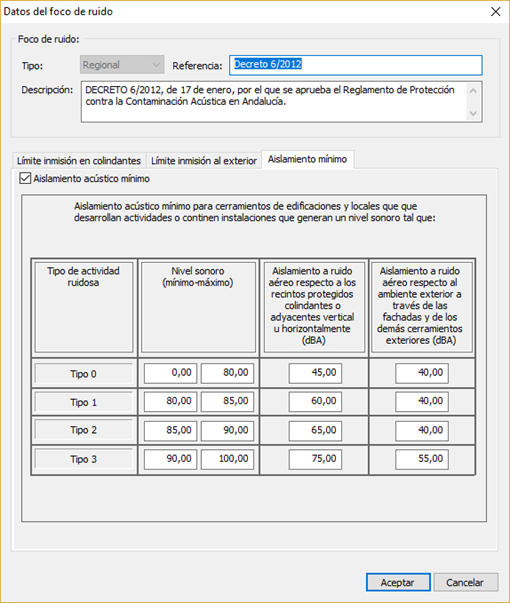510x603 pixels.
Task: Click the Descripción scrollbar up arrow
Action: pos(473,91)
